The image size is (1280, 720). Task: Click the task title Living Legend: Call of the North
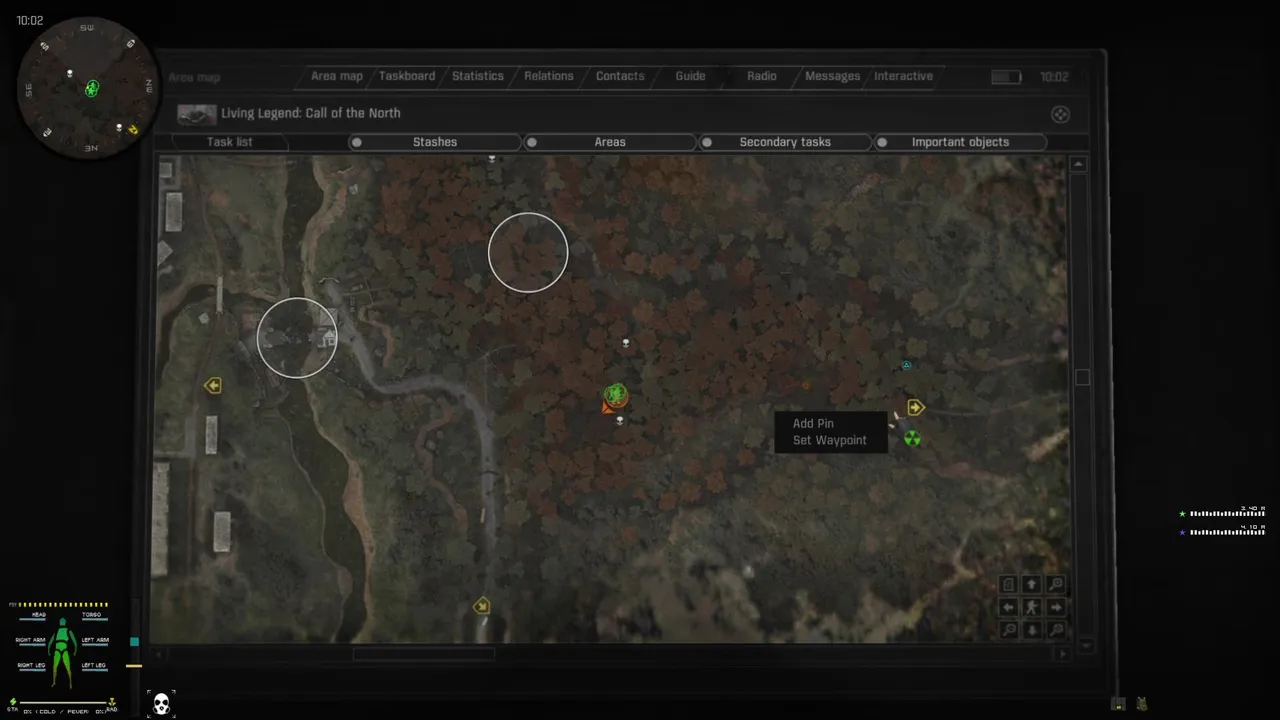point(311,113)
